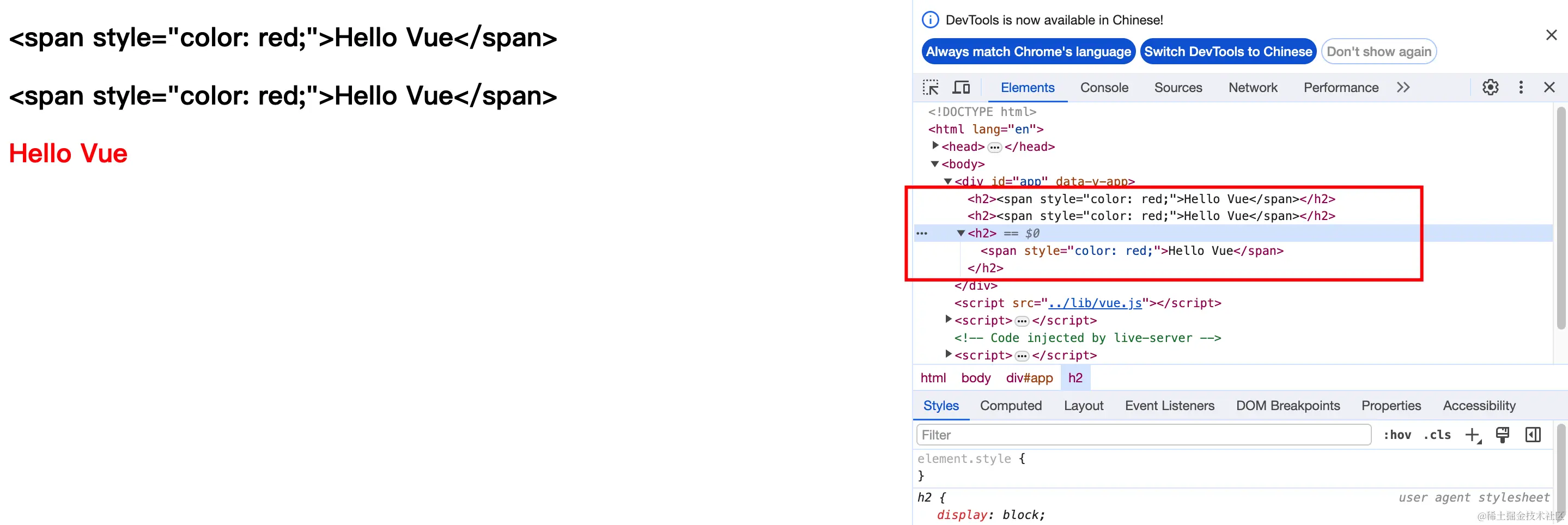Select the span child of selected h2

[x=1132, y=251]
